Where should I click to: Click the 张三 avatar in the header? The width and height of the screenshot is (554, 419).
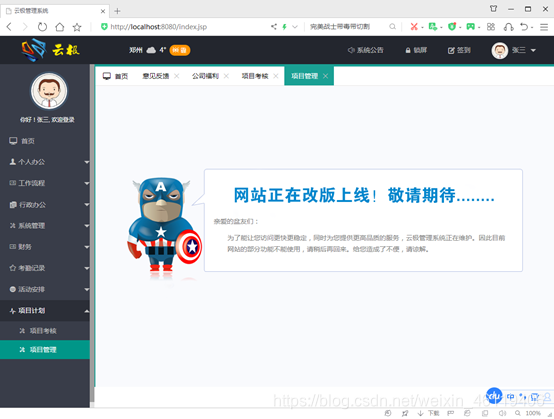tap(500, 51)
